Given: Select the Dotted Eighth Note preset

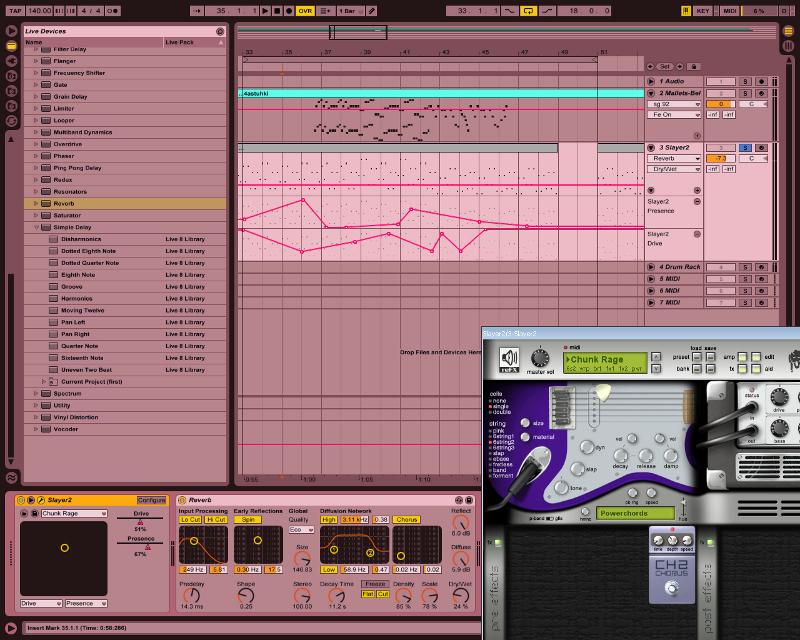Looking at the screenshot, I should pos(125,251).
